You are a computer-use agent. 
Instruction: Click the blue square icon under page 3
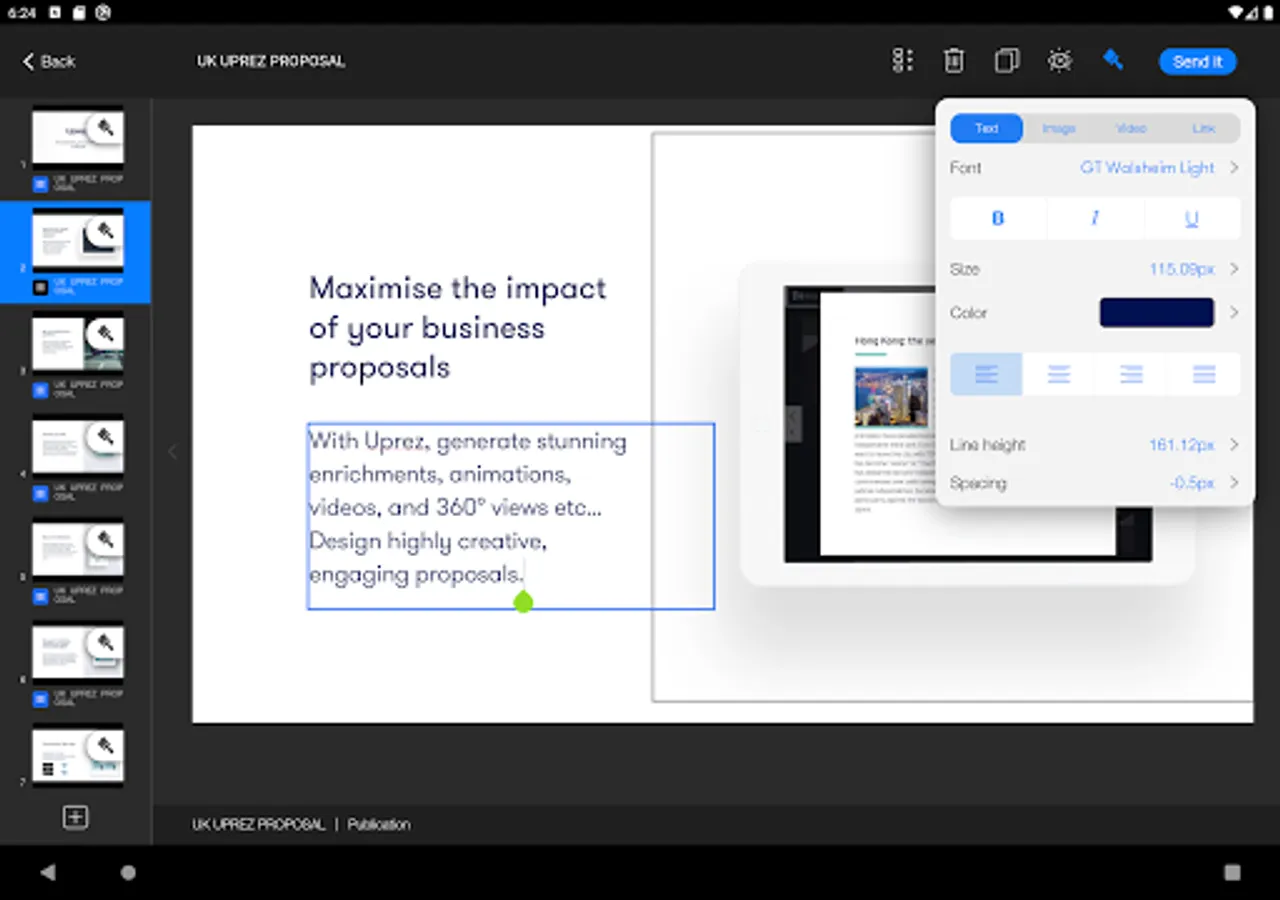(x=40, y=390)
